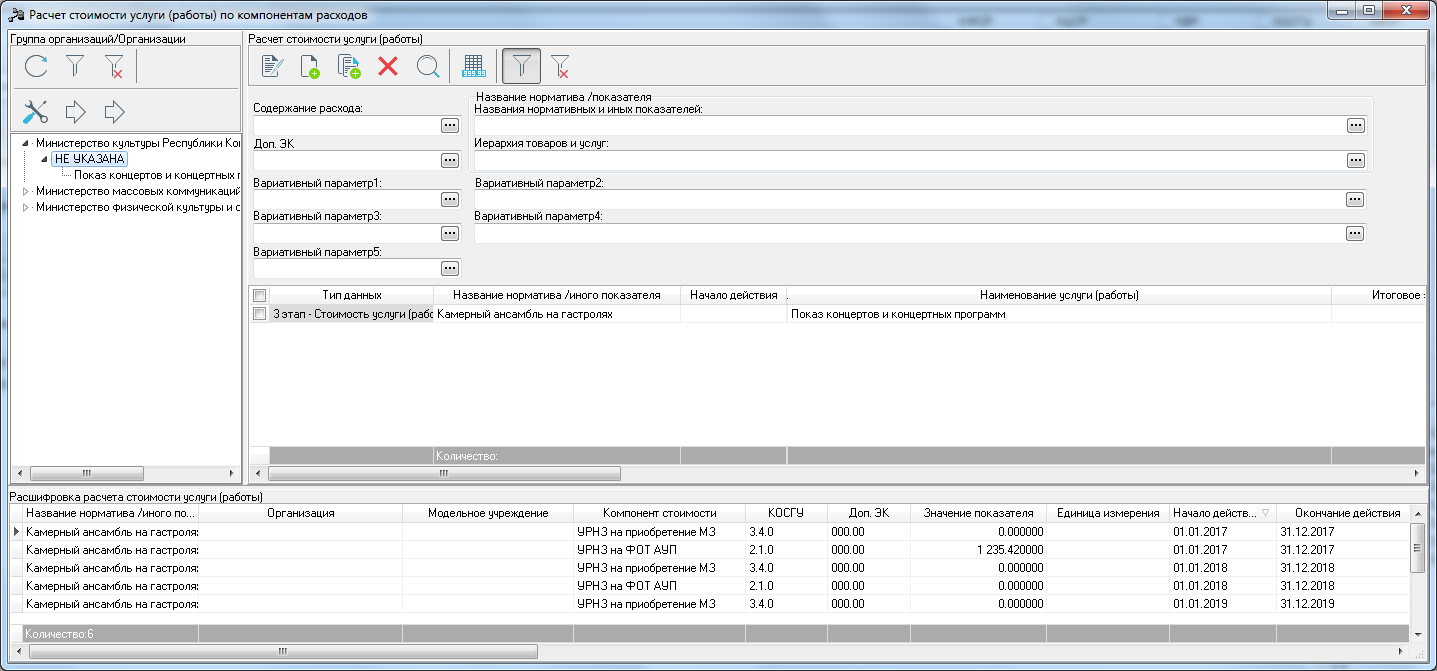The width and height of the screenshot is (1437, 671).
Task: Open the magnifying glass search icon
Action: (x=427, y=67)
